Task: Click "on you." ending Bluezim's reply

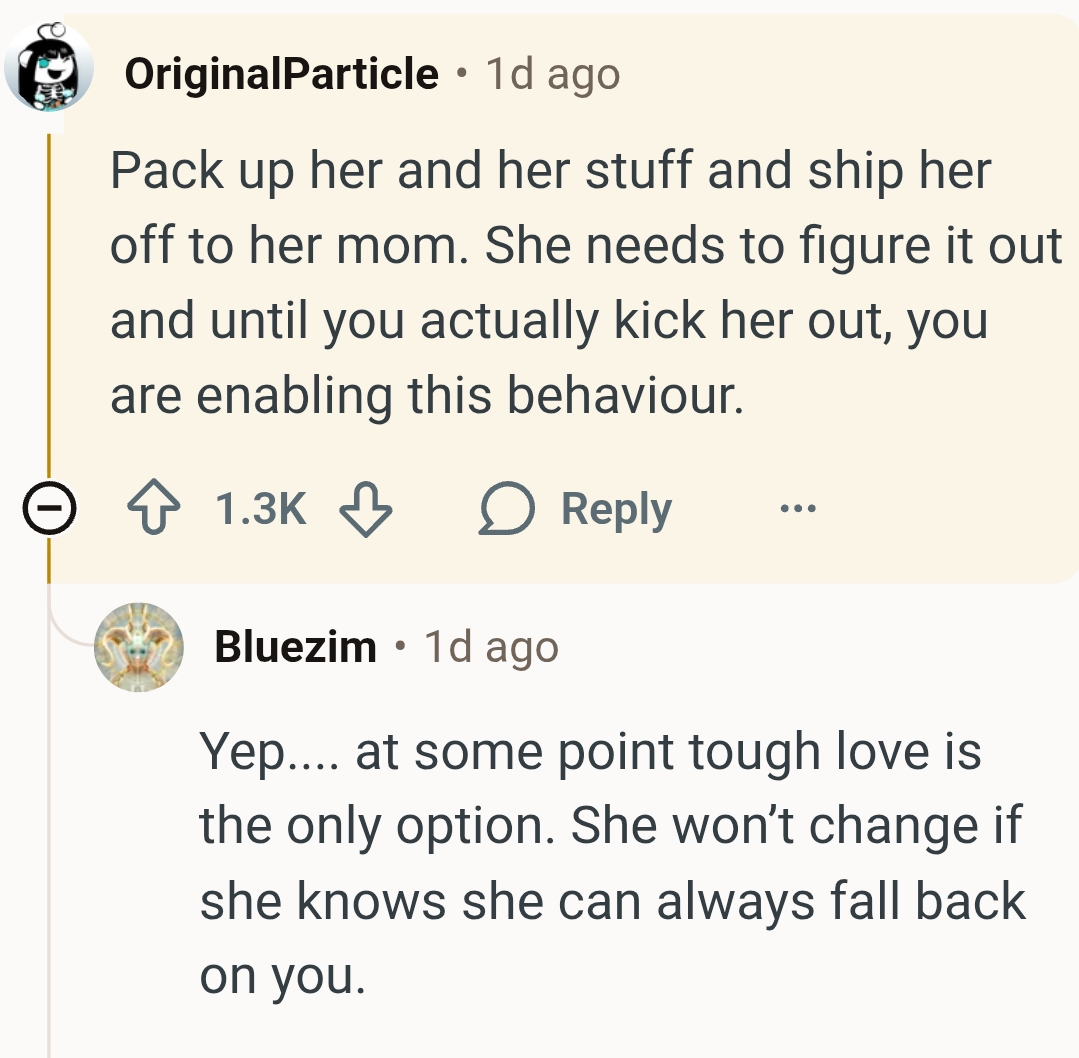Action: 282,976
